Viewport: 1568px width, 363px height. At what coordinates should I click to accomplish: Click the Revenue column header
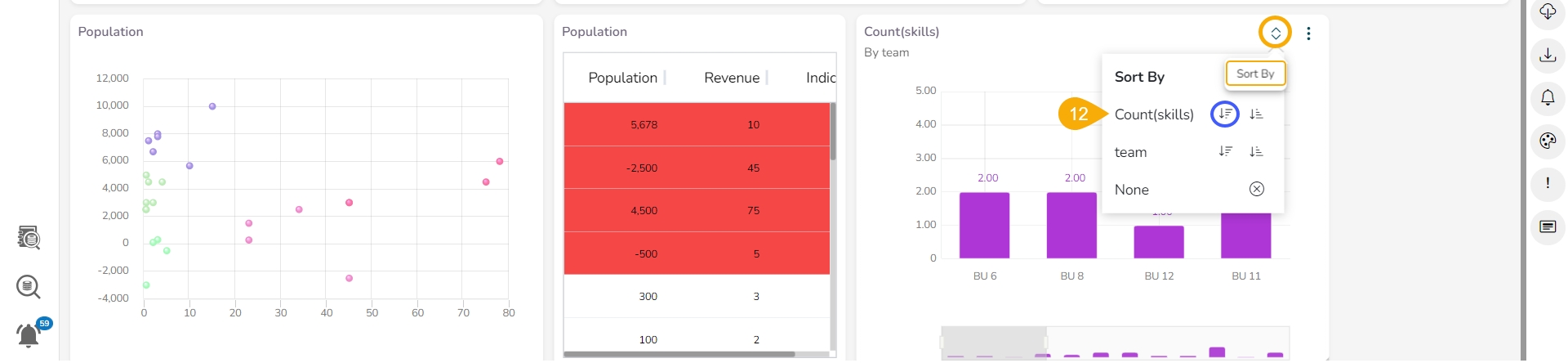731,78
